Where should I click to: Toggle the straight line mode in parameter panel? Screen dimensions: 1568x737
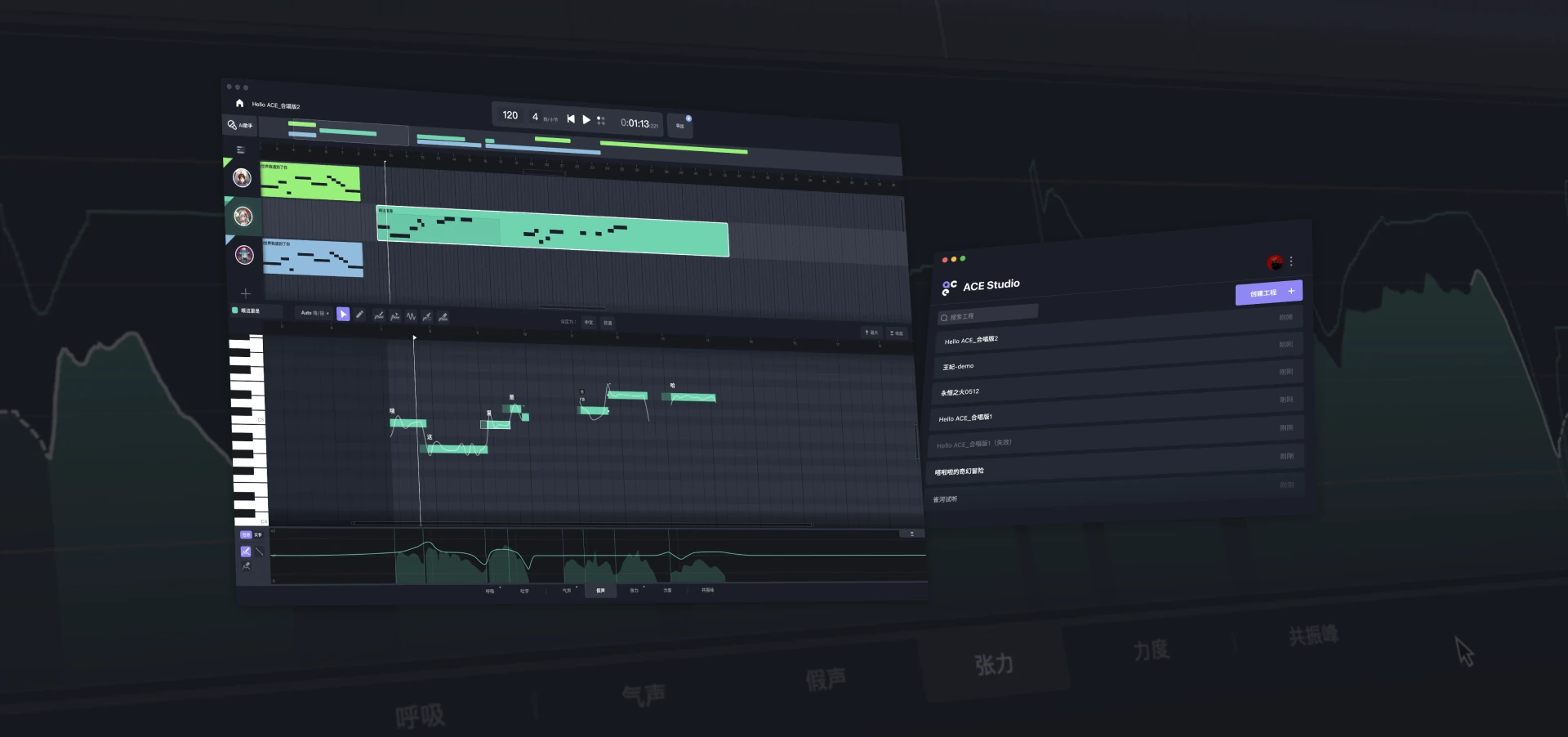260,552
